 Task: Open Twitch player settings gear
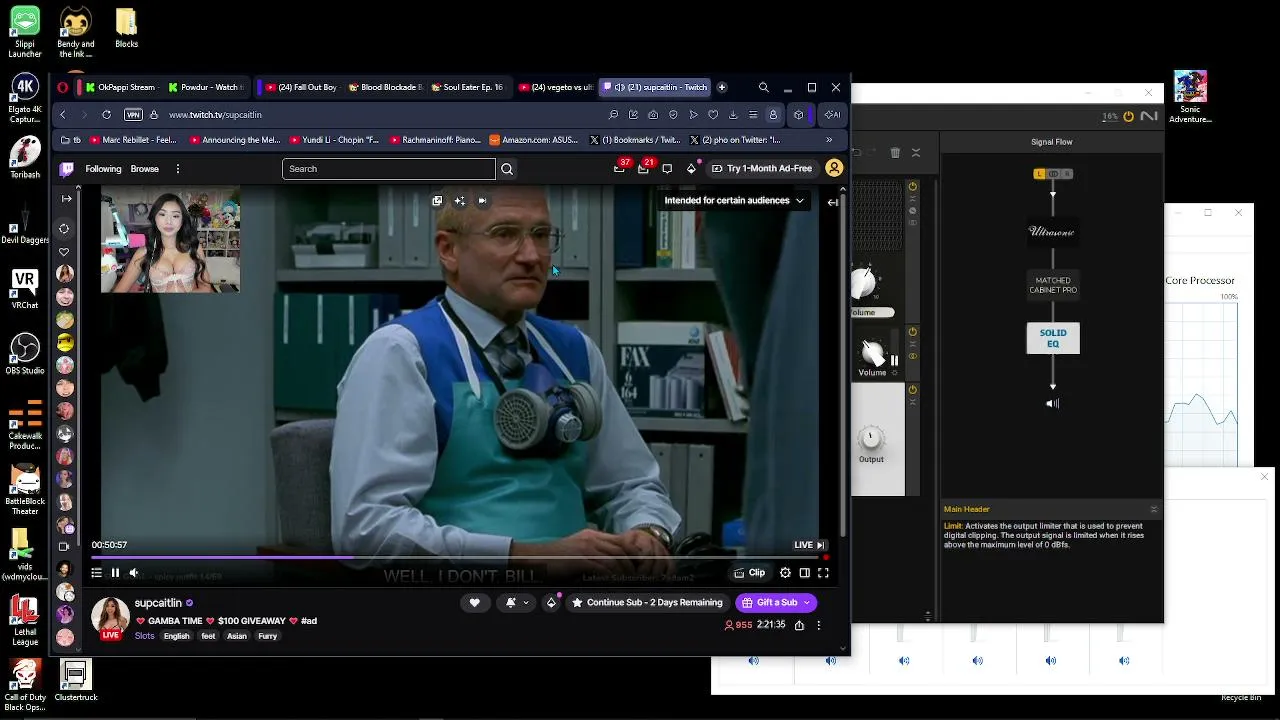785,573
